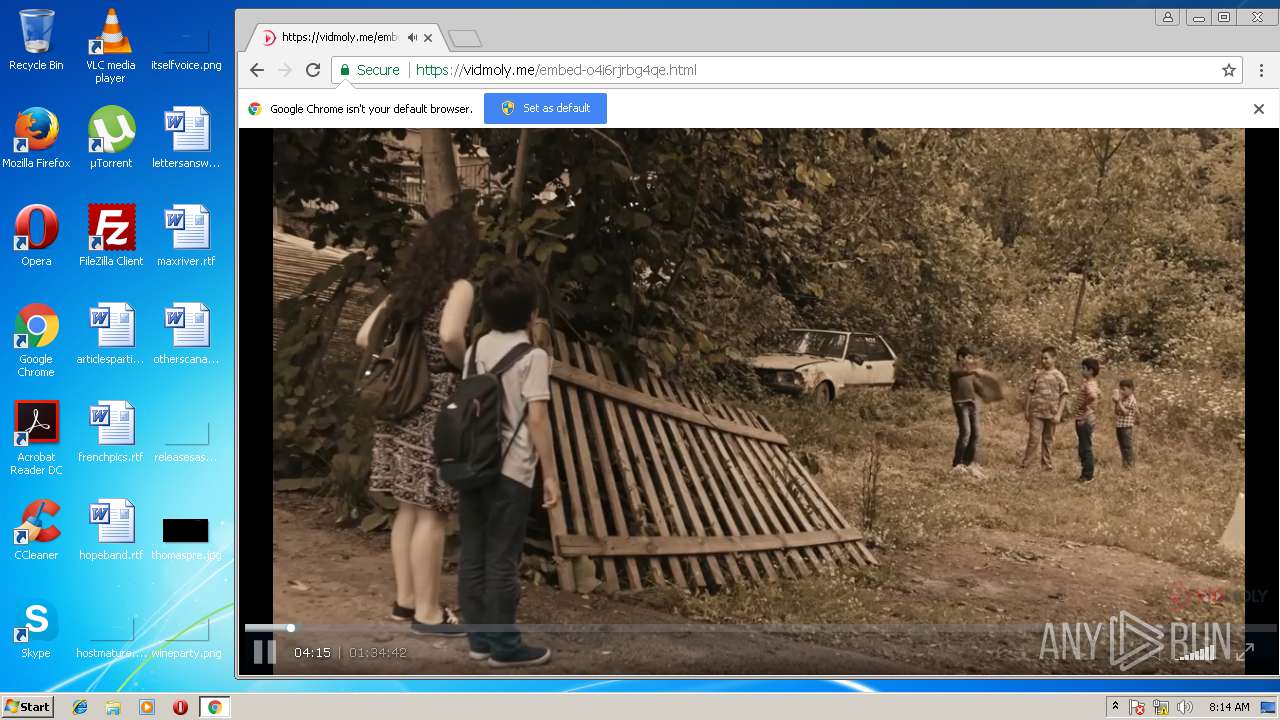Open the itselfvoice.png desktop file
The width and height of the screenshot is (1280, 720).
[x=186, y=46]
